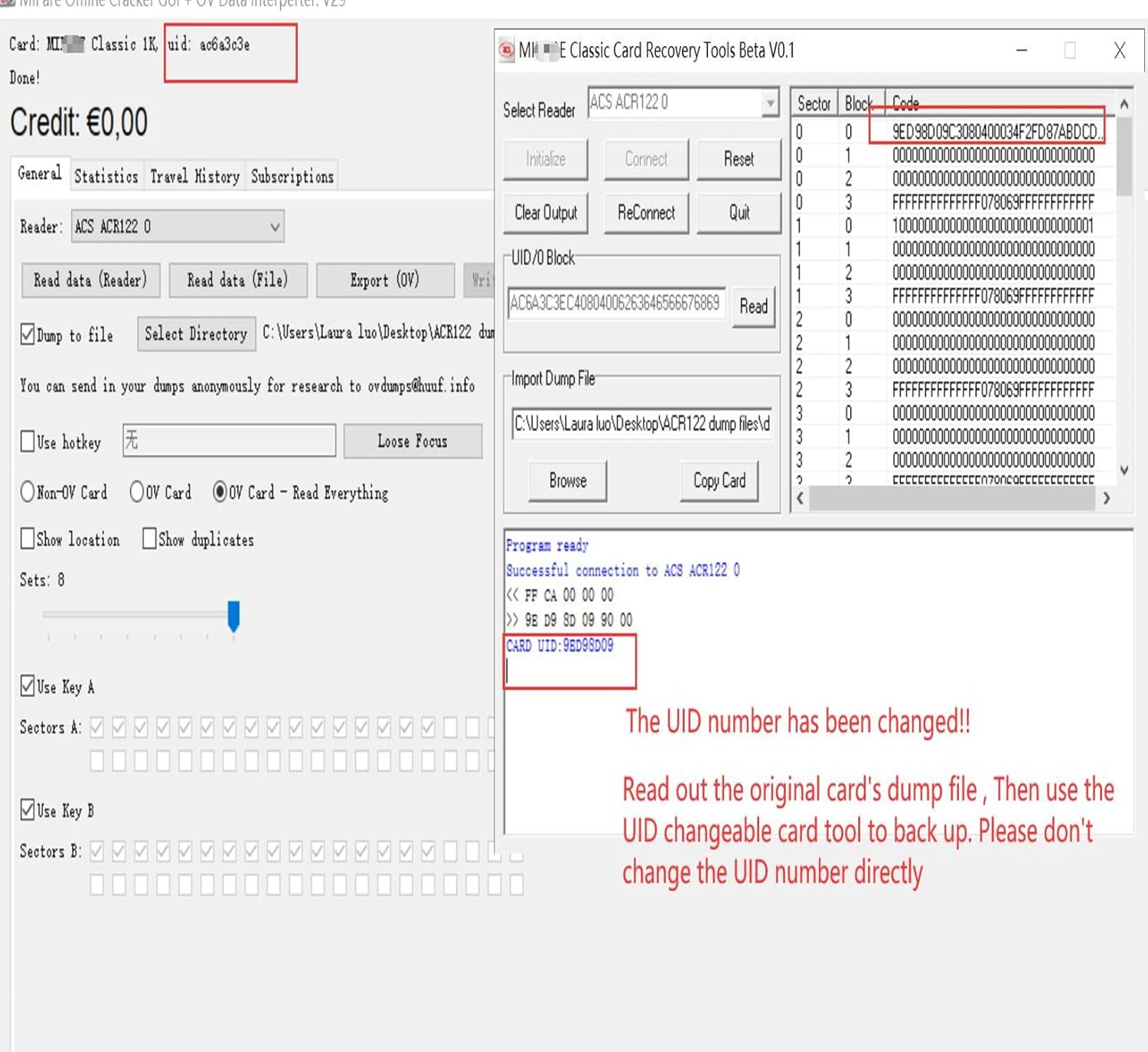
Task: Open the Subscriptions tab
Action: pyautogui.click(x=292, y=176)
